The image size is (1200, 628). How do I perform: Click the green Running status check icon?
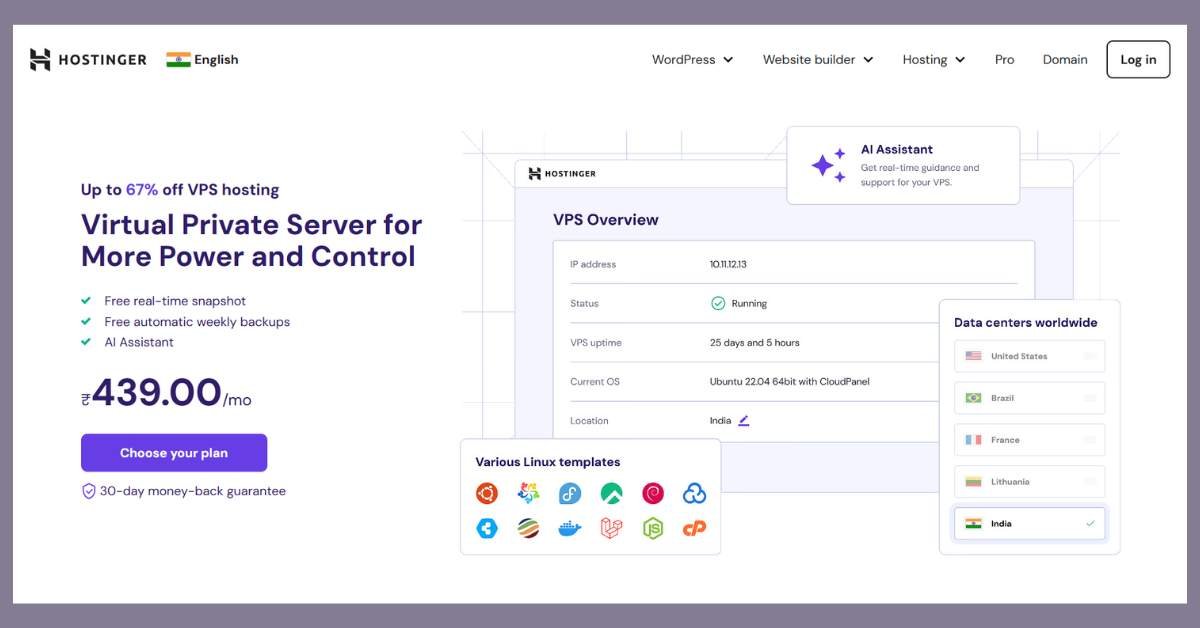(718, 303)
